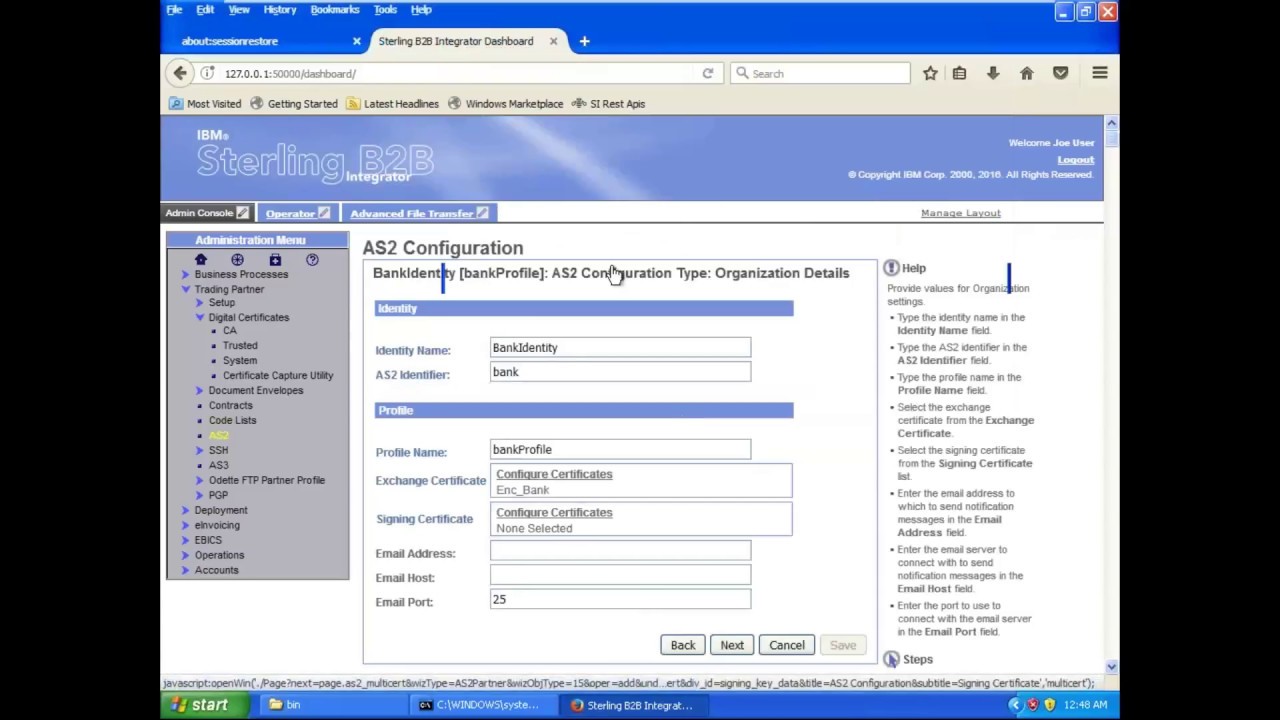Reload the dashboard page
The height and width of the screenshot is (720, 1280).
pos(708,73)
